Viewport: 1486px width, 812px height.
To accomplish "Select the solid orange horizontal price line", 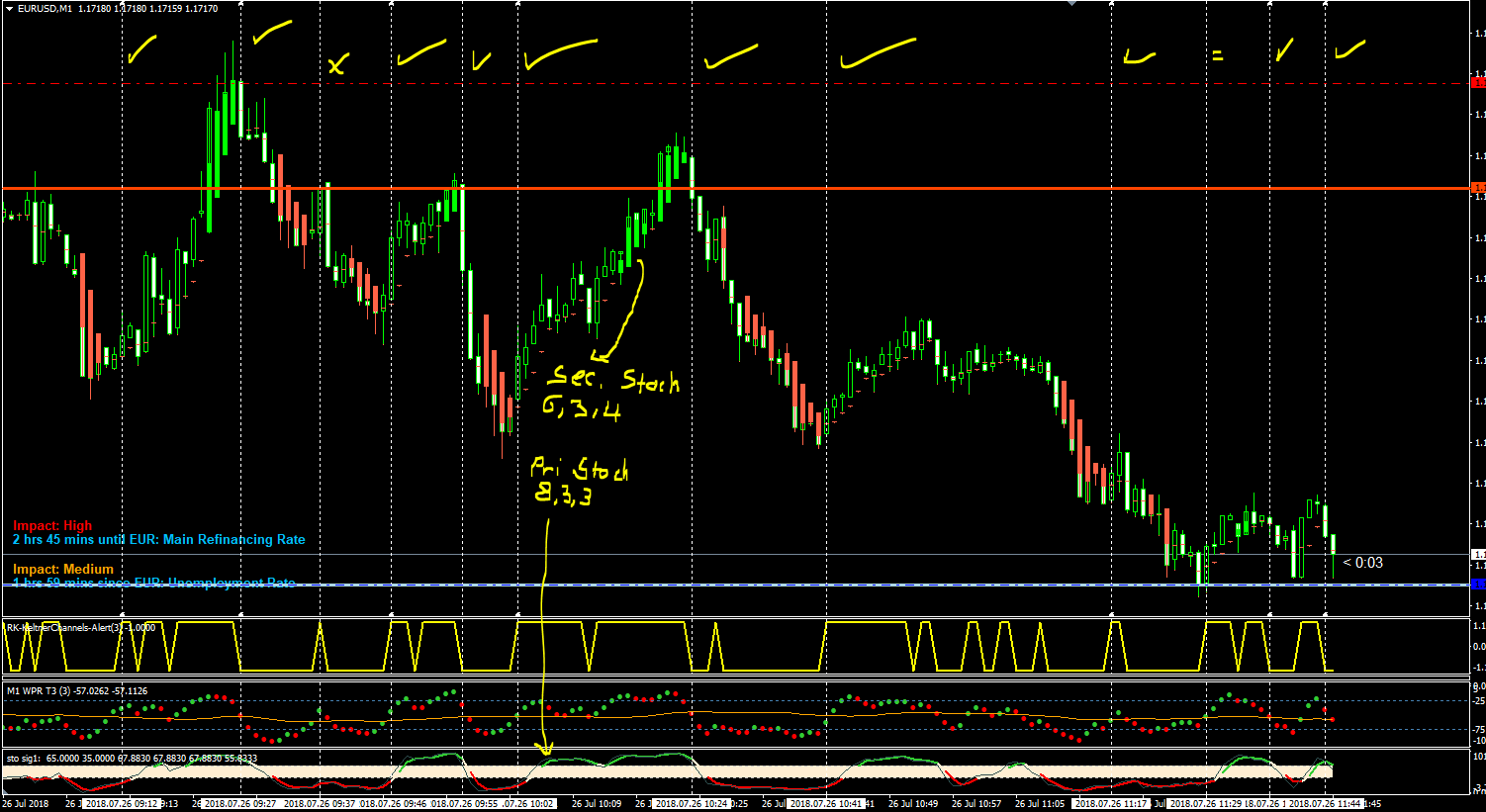I will click(x=736, y=188).
